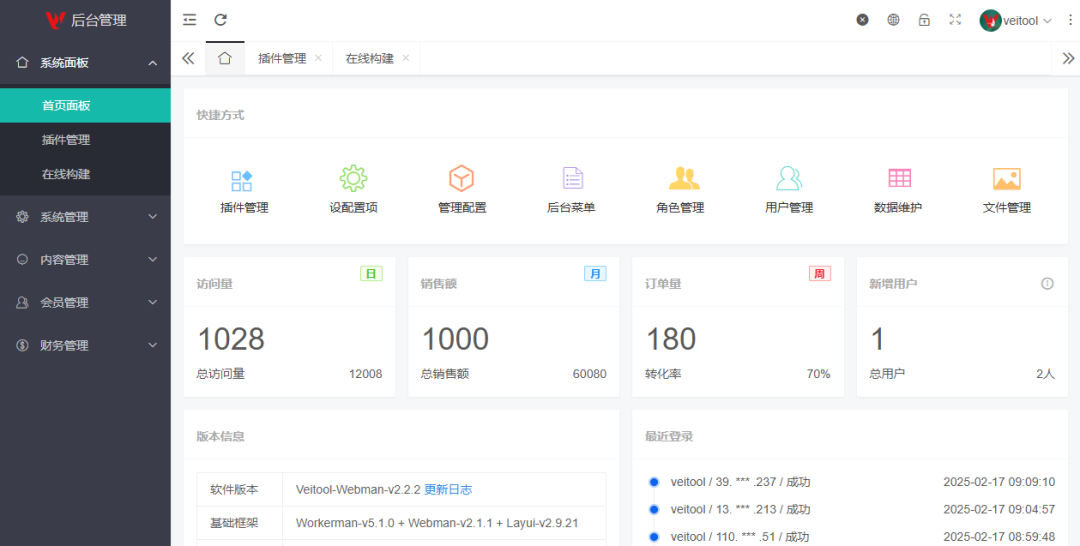Click the 内容管理 icon in sidebar

tap(22, 260)
